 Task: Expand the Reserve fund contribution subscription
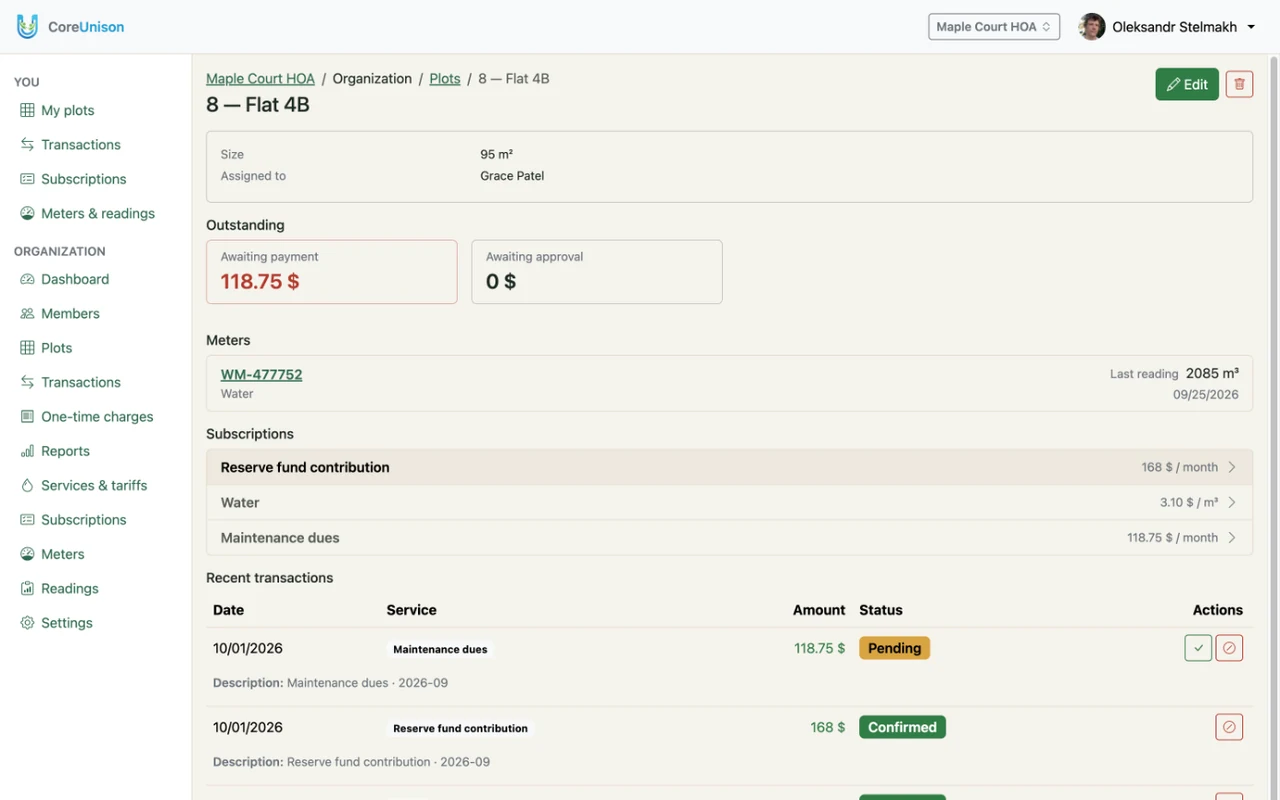click(x=729, y=468)
